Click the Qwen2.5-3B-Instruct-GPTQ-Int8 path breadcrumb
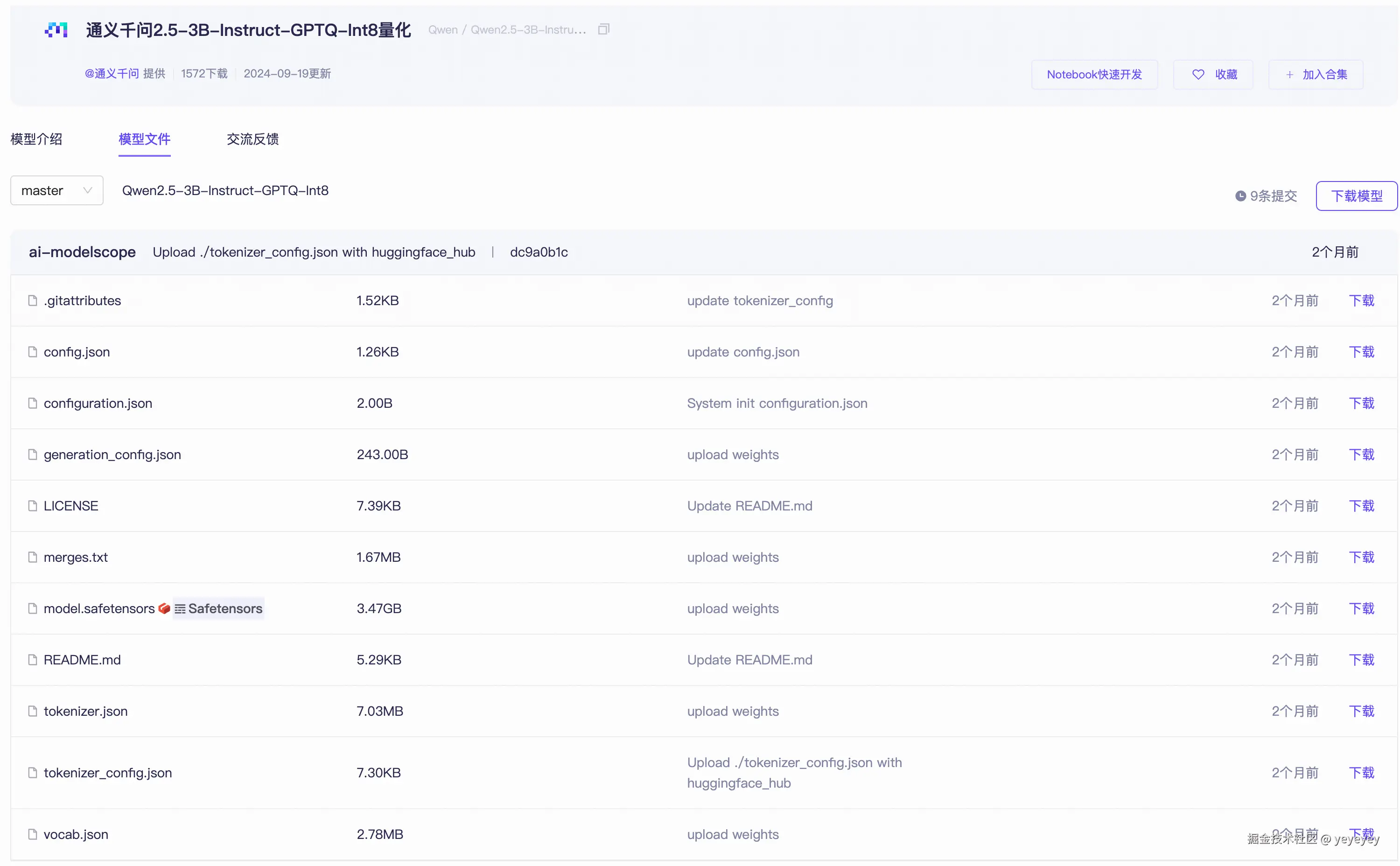The image size is (1400, 866). pyautogui.click(x=225, y=190)
